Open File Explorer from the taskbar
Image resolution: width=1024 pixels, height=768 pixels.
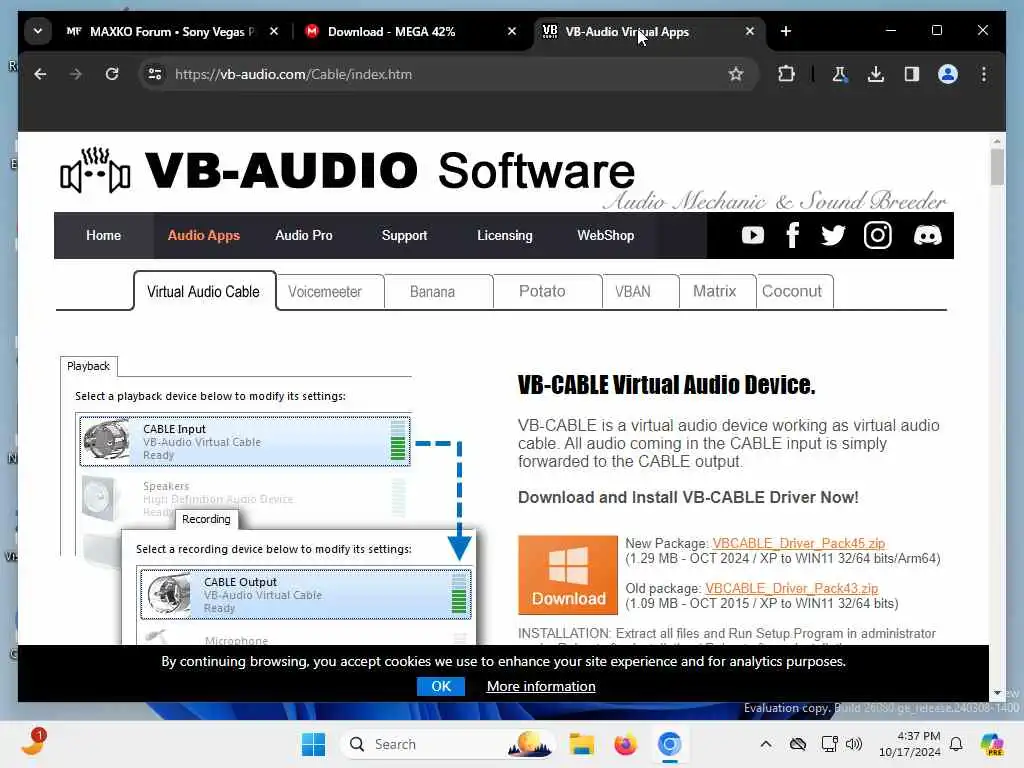(581, 744)
